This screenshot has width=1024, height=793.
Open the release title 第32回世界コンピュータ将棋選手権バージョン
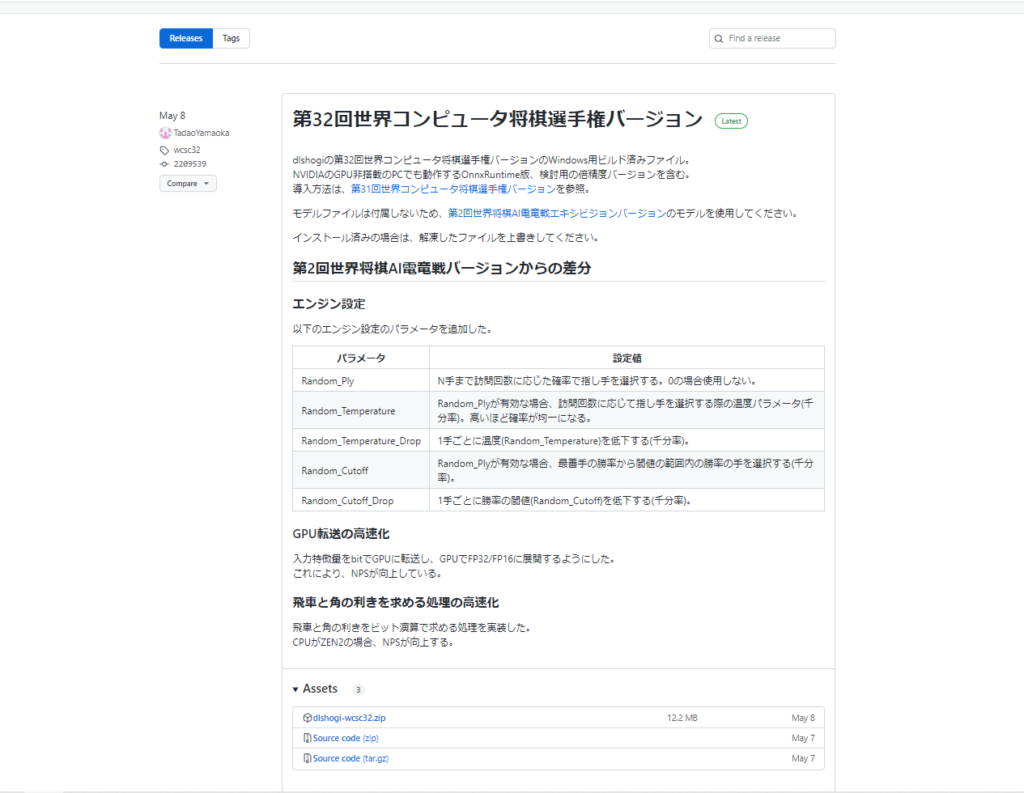point(498,120)
